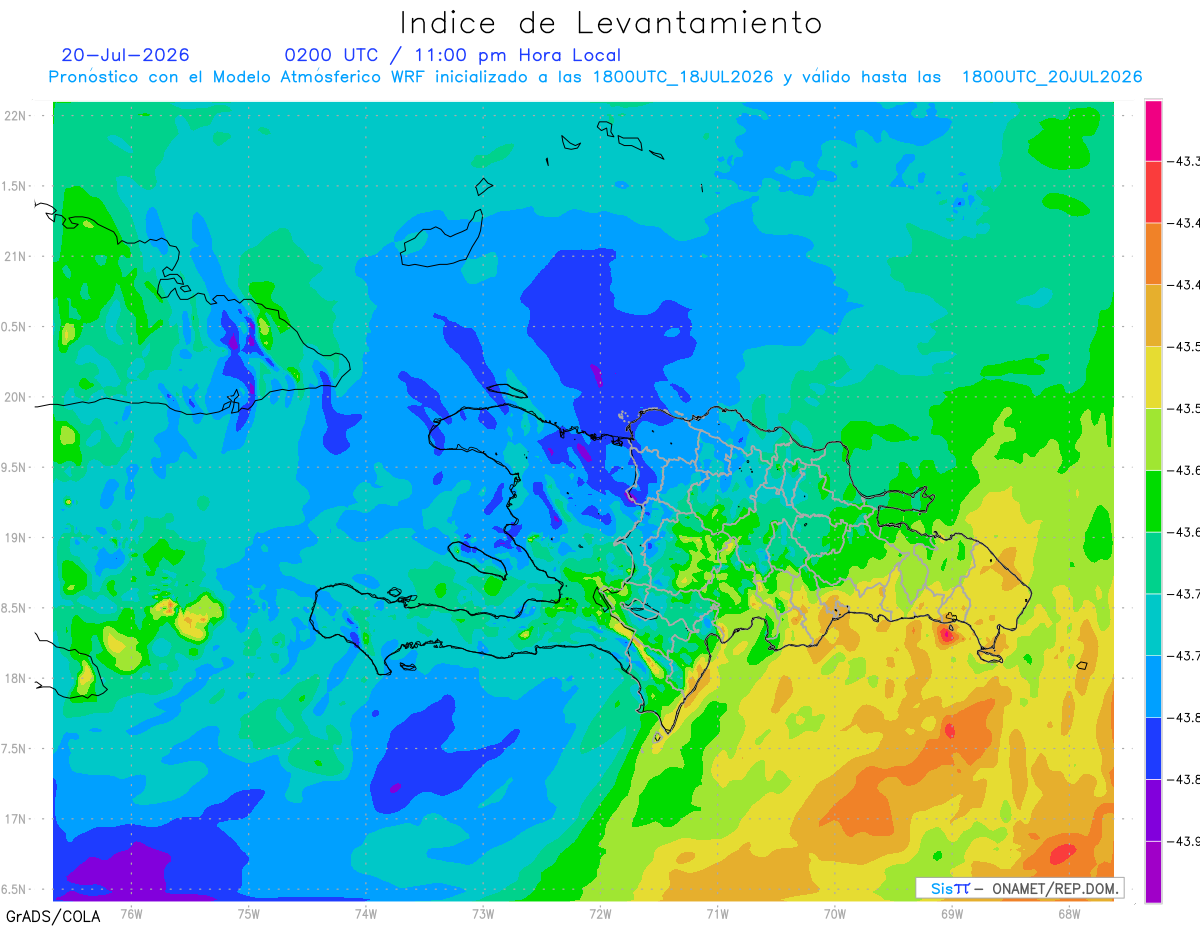Image resolution: width=1200 pixels, height=927 pixels.
Task: Click the '7.5N' latitude tick label
Action: pos(15,748)
